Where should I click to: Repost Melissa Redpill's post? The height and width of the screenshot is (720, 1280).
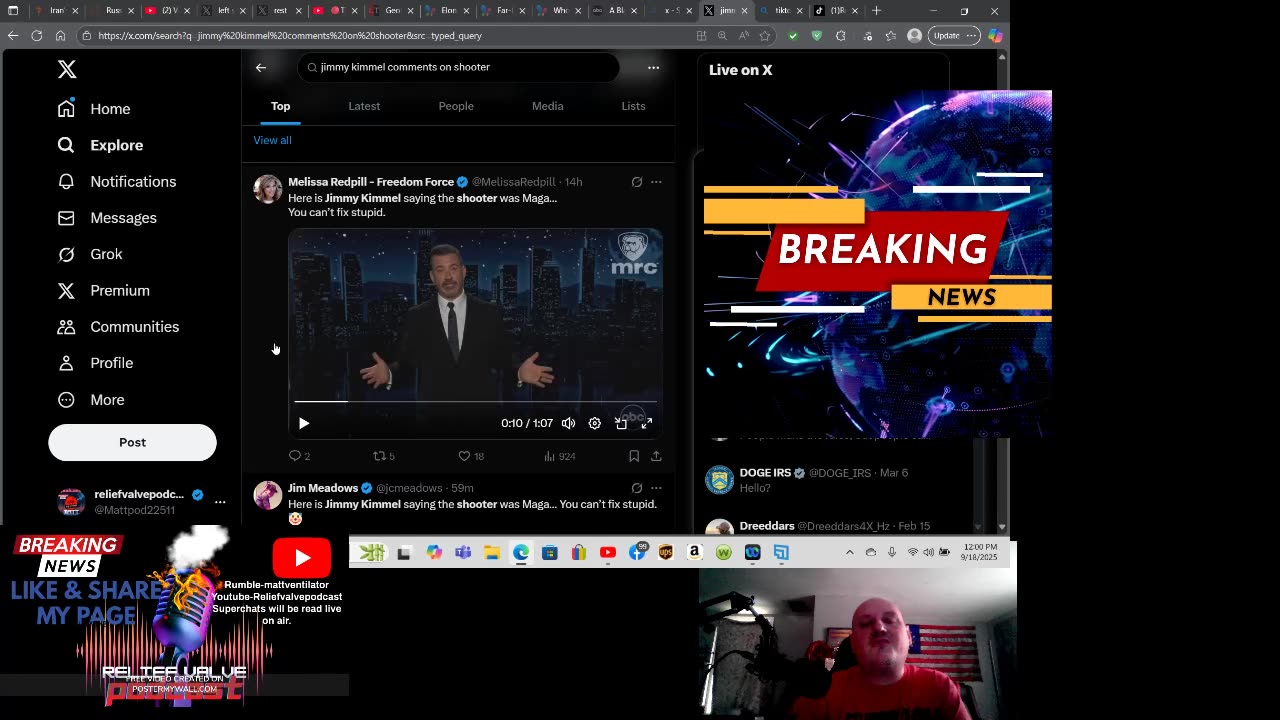coord(384,456)
